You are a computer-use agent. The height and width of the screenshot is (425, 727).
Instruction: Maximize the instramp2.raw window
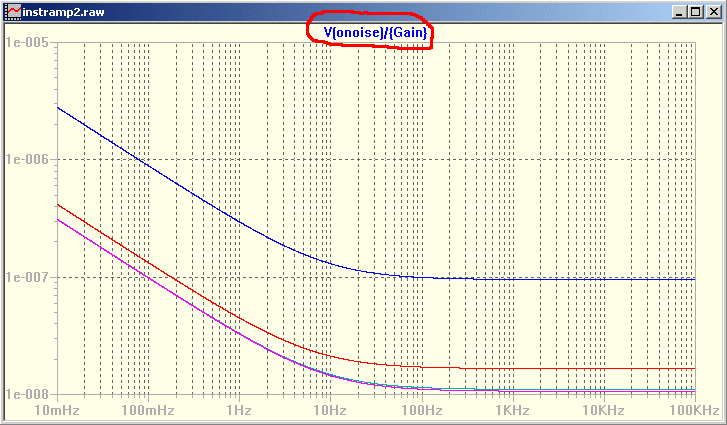click(695, 12)
